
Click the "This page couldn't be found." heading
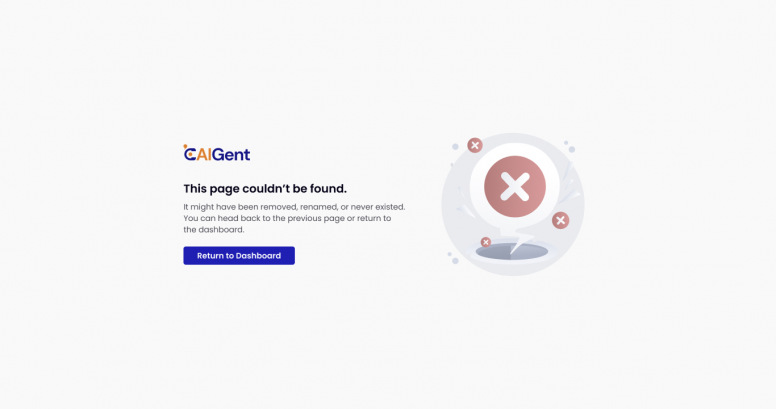pos(265,189)
